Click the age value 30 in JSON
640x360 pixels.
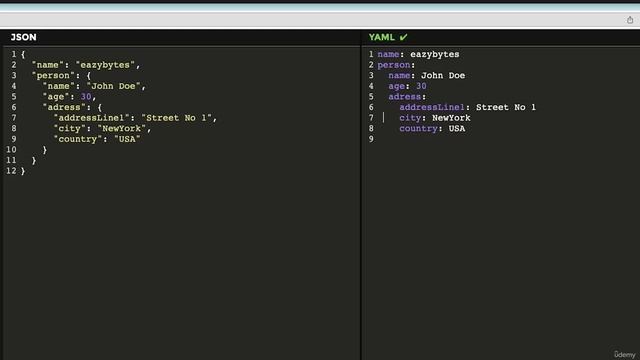click(x=86, y=97)
